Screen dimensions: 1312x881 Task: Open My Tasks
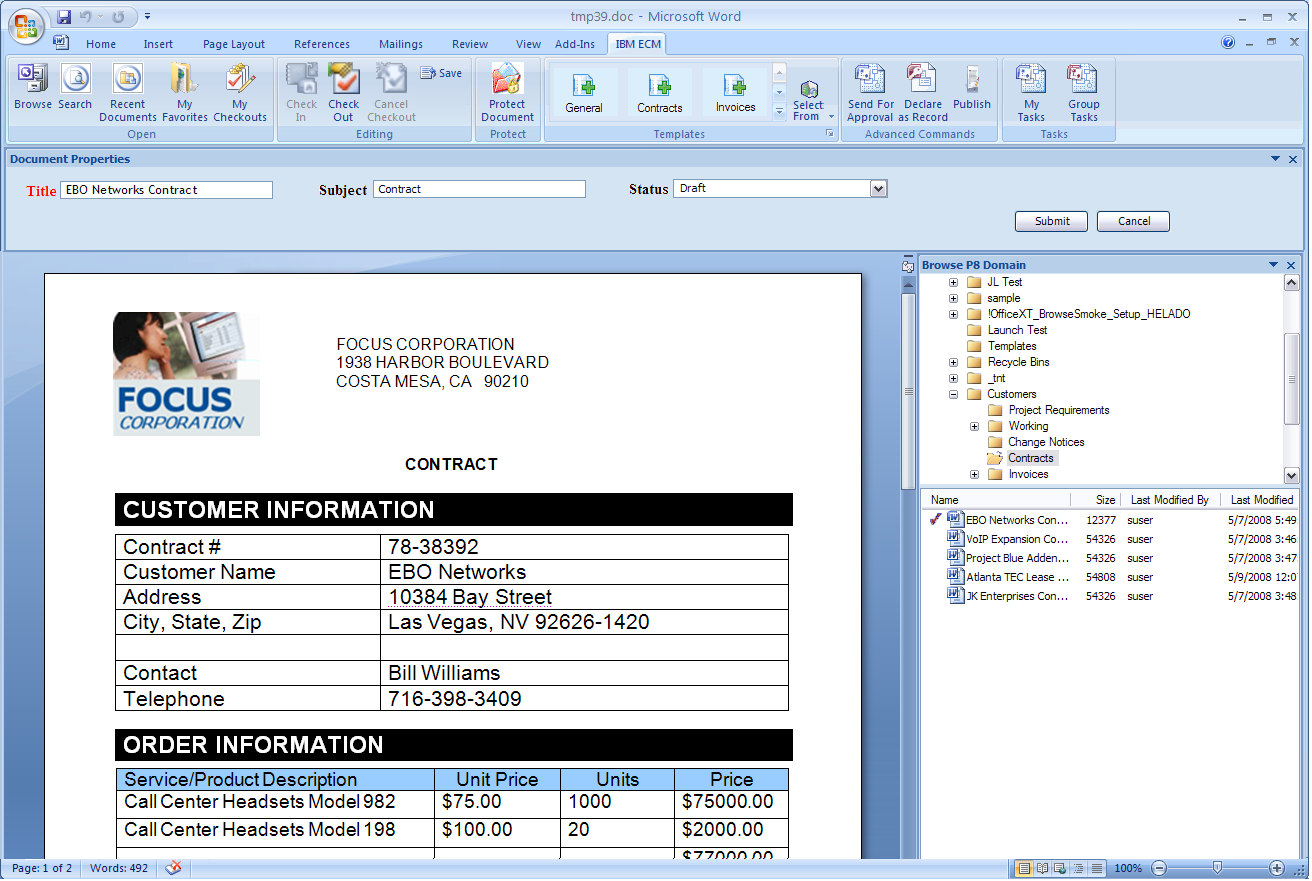1031,92
